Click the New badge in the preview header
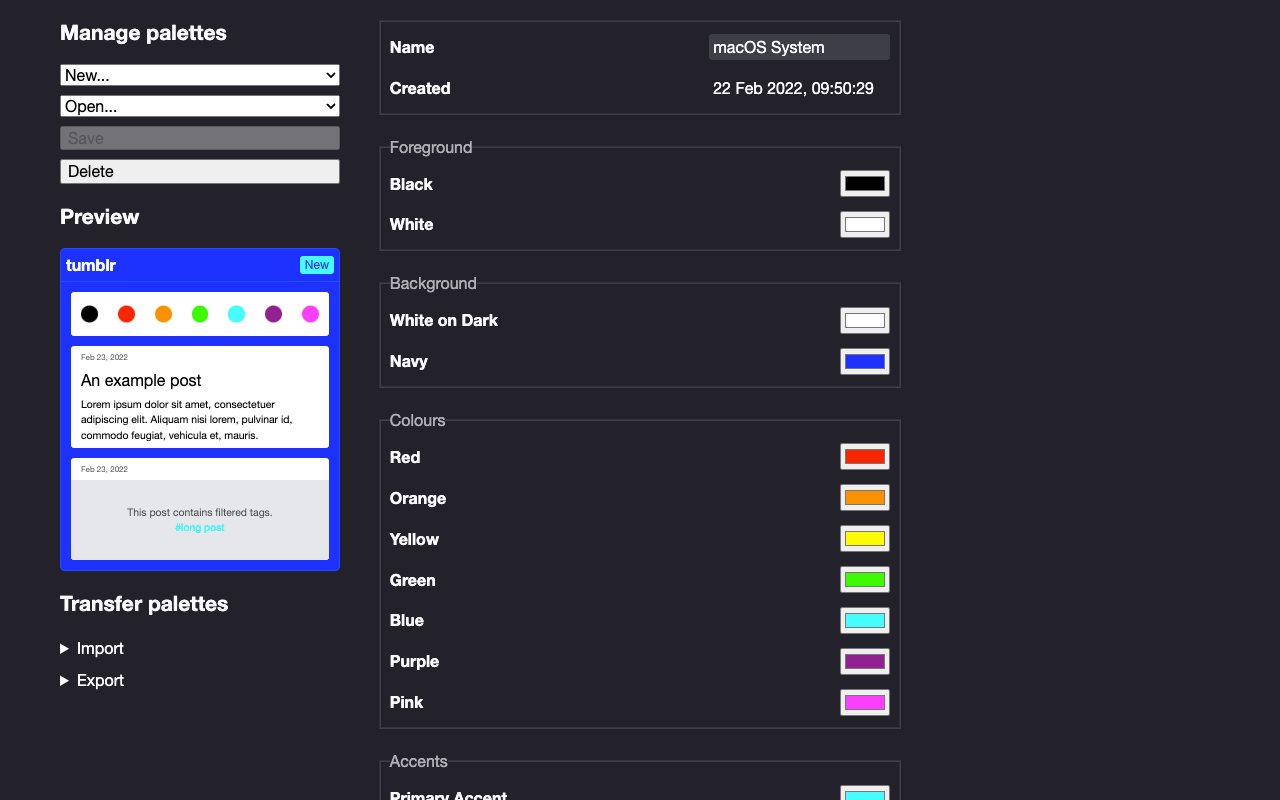Screen dimensions: 1280x800 [x=317, y=265]
